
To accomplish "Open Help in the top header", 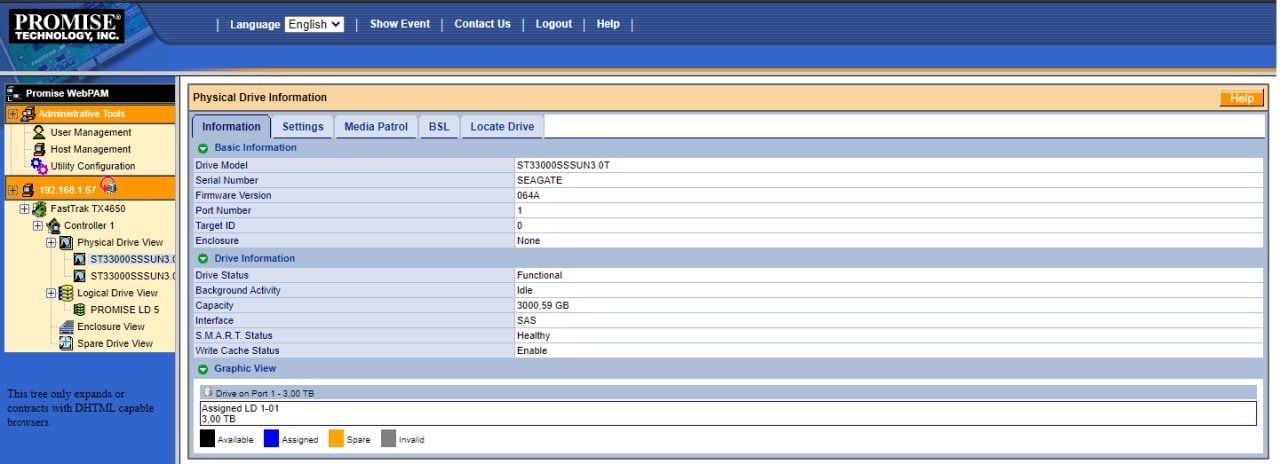I will pos(608,24).
